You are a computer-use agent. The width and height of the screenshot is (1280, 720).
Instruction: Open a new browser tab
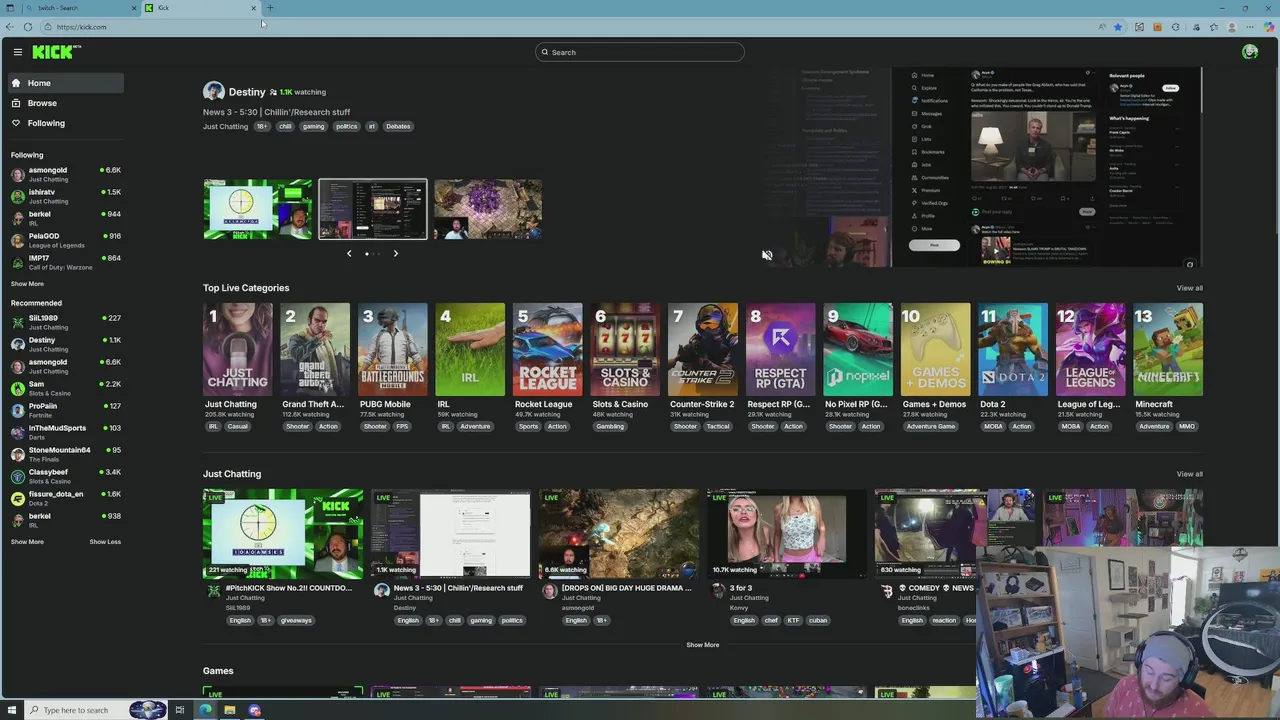tap(270, 8)
